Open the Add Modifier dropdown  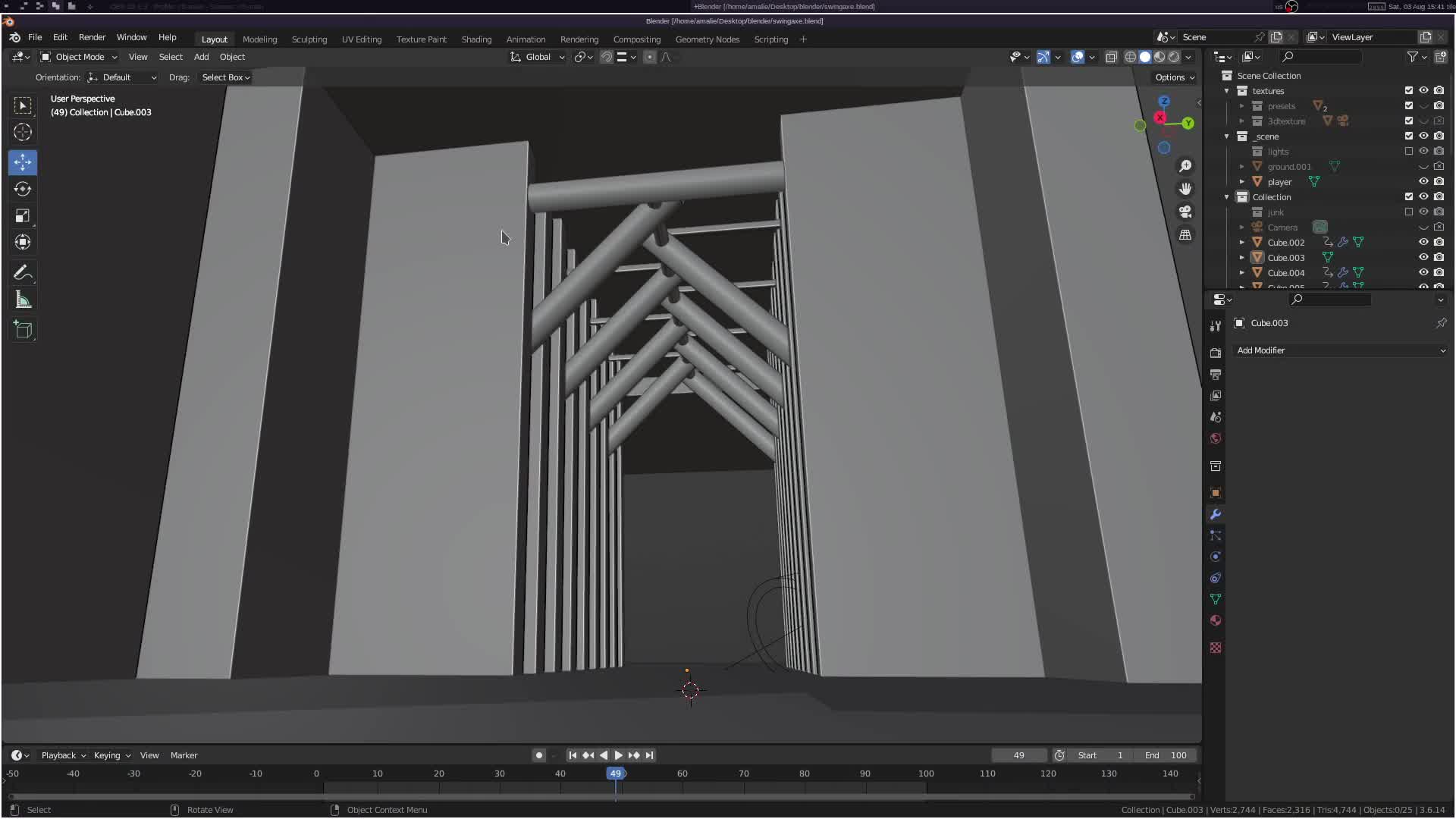point(1340,350)
